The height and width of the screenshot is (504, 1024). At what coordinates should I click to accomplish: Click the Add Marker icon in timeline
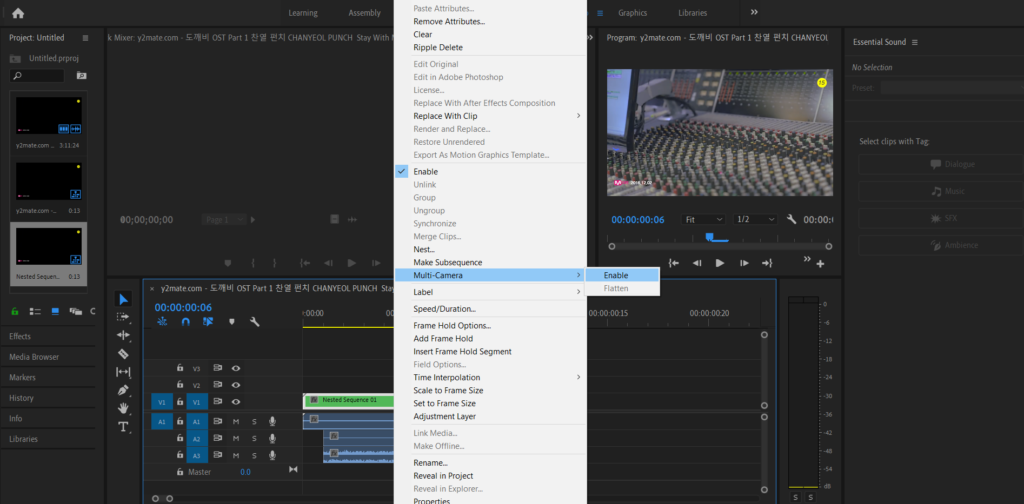click(231, 322)
